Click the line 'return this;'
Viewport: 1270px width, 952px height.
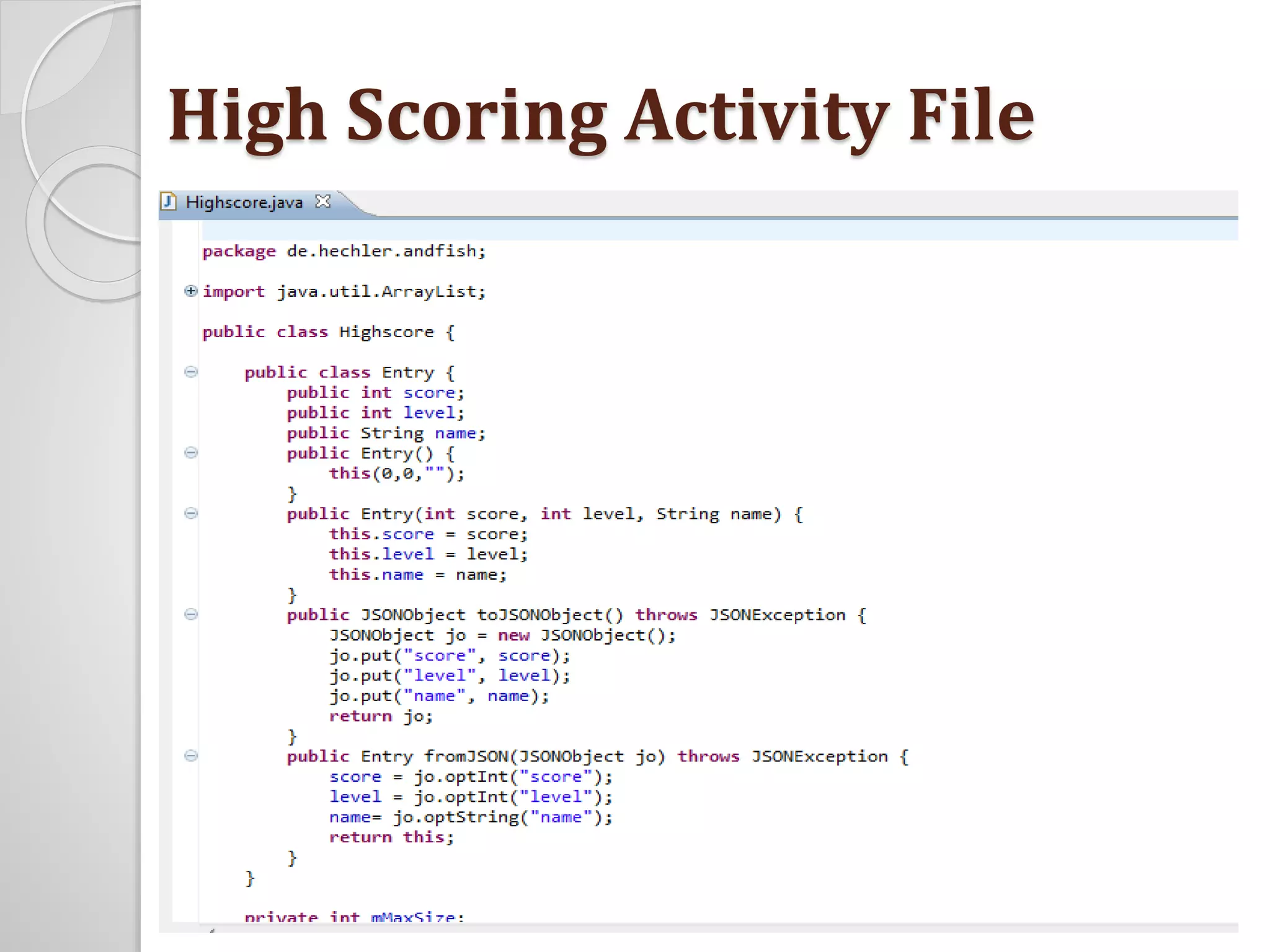(x=392, y=837)
